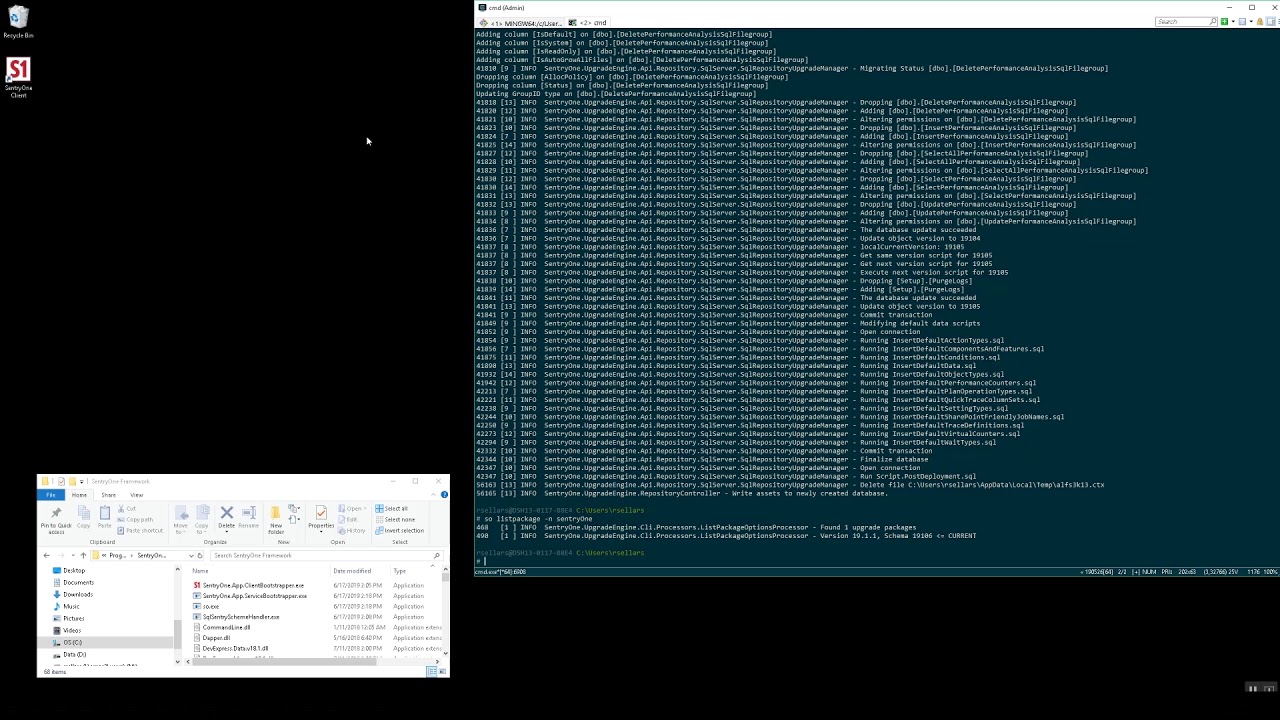1280x720 pixels.
Task: Select the Dapper.dll file
Action: point(216,638)
